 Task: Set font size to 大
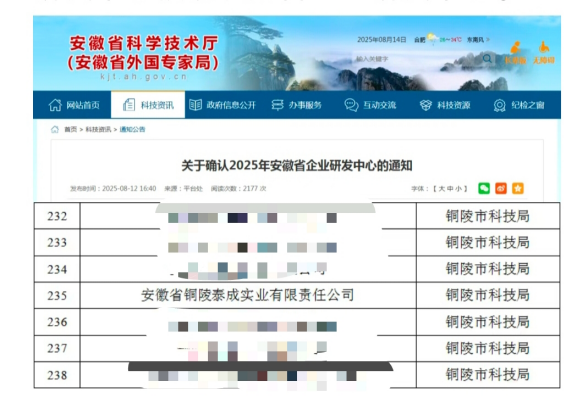442,189
